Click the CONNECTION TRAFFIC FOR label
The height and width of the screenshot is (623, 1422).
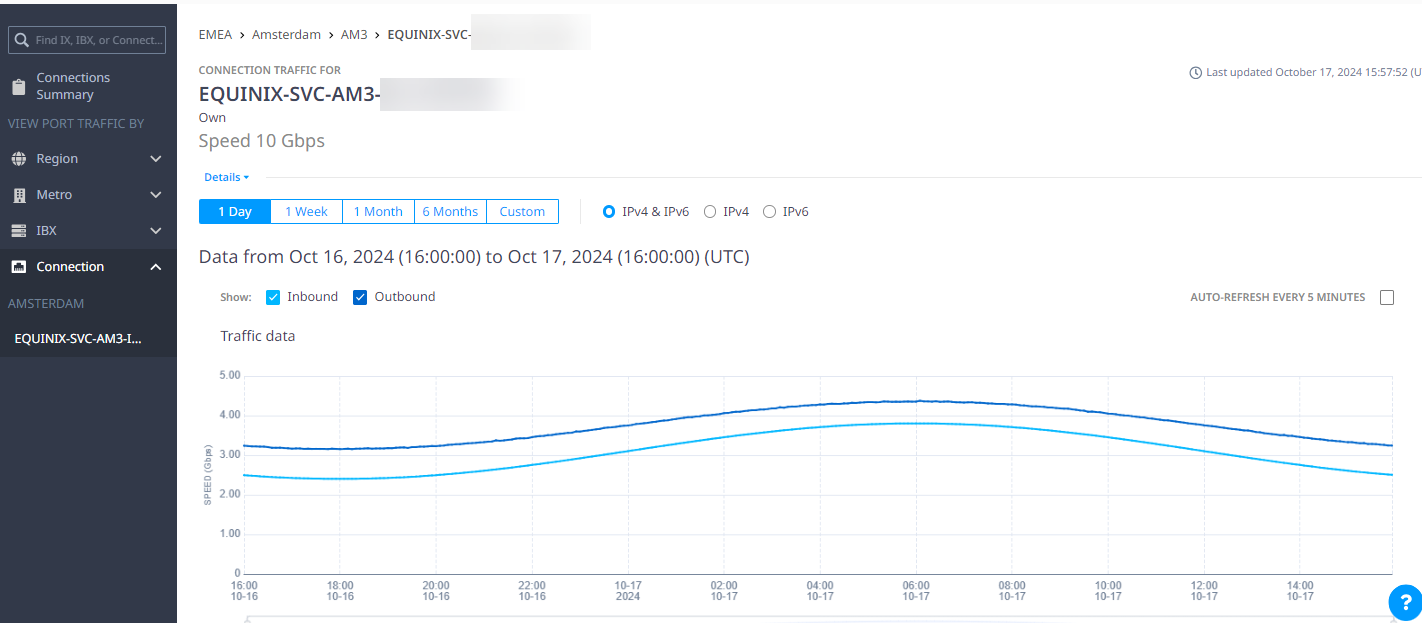[270, 70]
